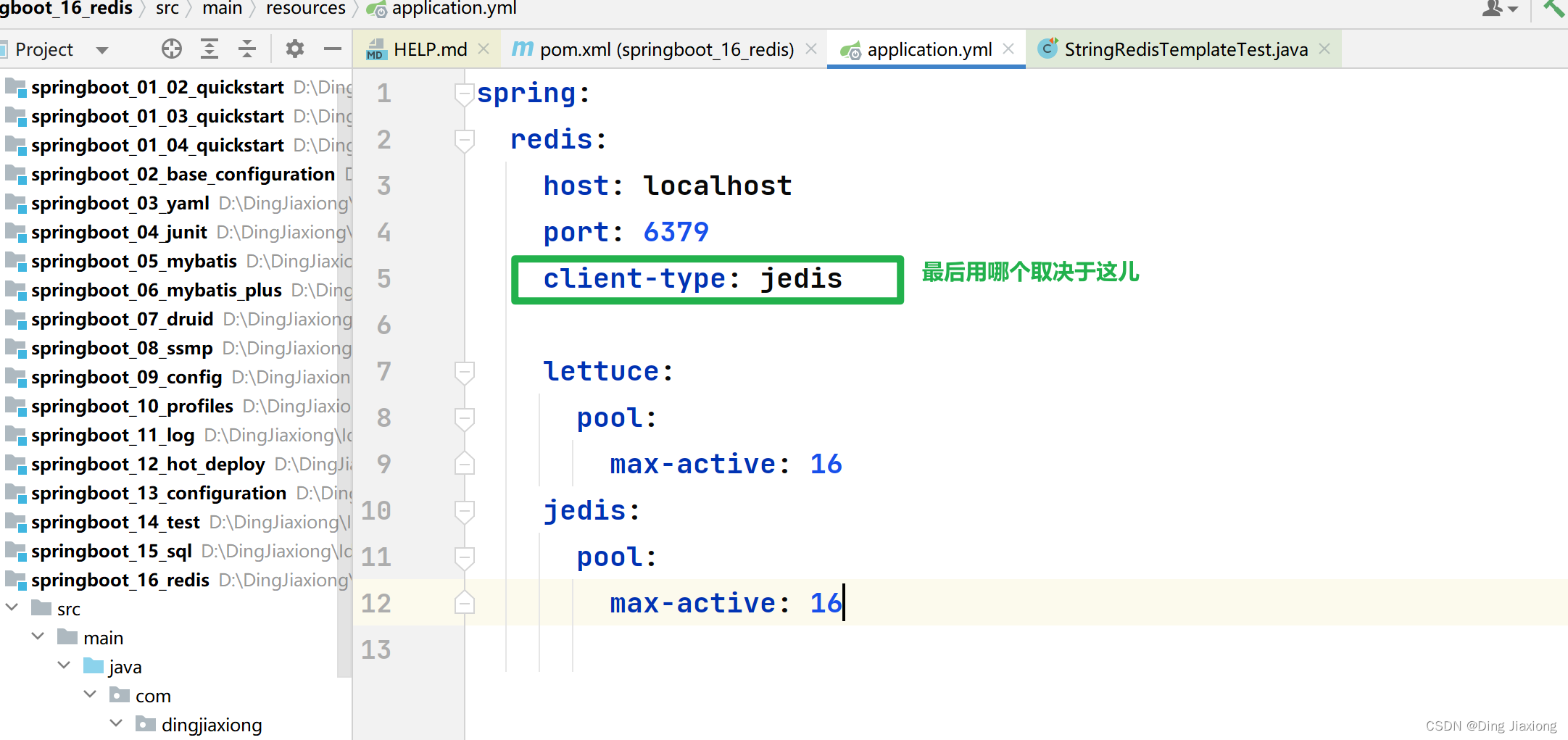Close the HELP.md tab
1568x740 pixels.
[484, 49]
